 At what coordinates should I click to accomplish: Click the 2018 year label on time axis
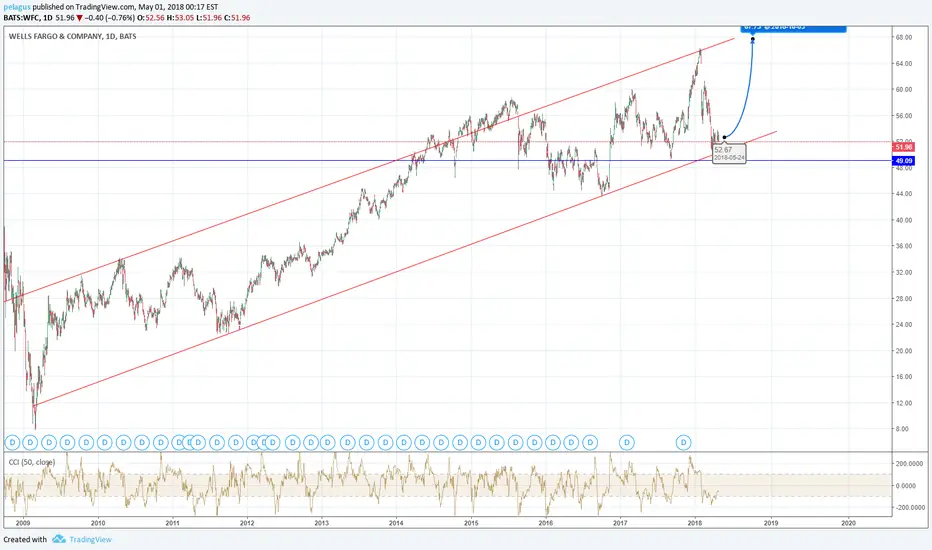[695, 523]
